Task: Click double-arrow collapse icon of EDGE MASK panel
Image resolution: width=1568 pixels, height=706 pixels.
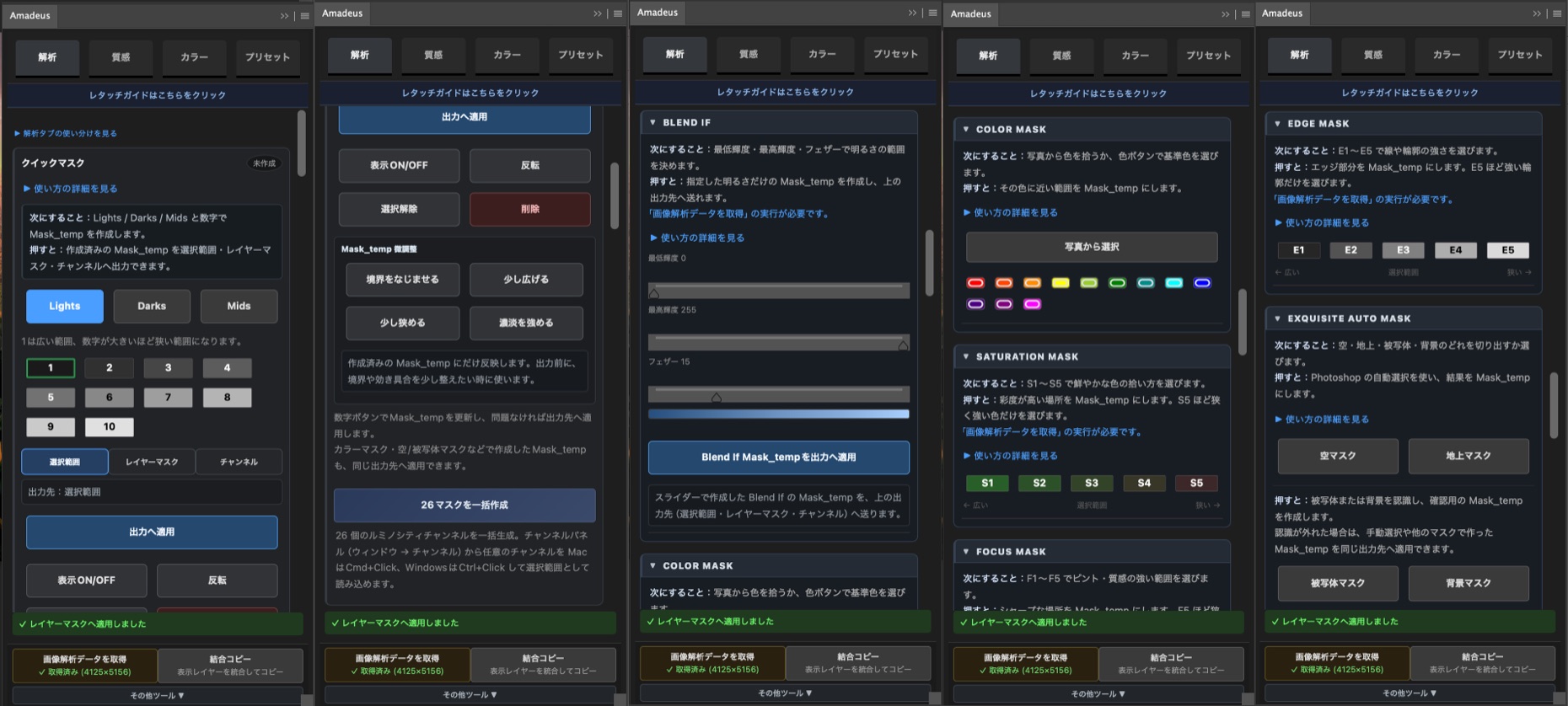Action: coord(1537,13)
